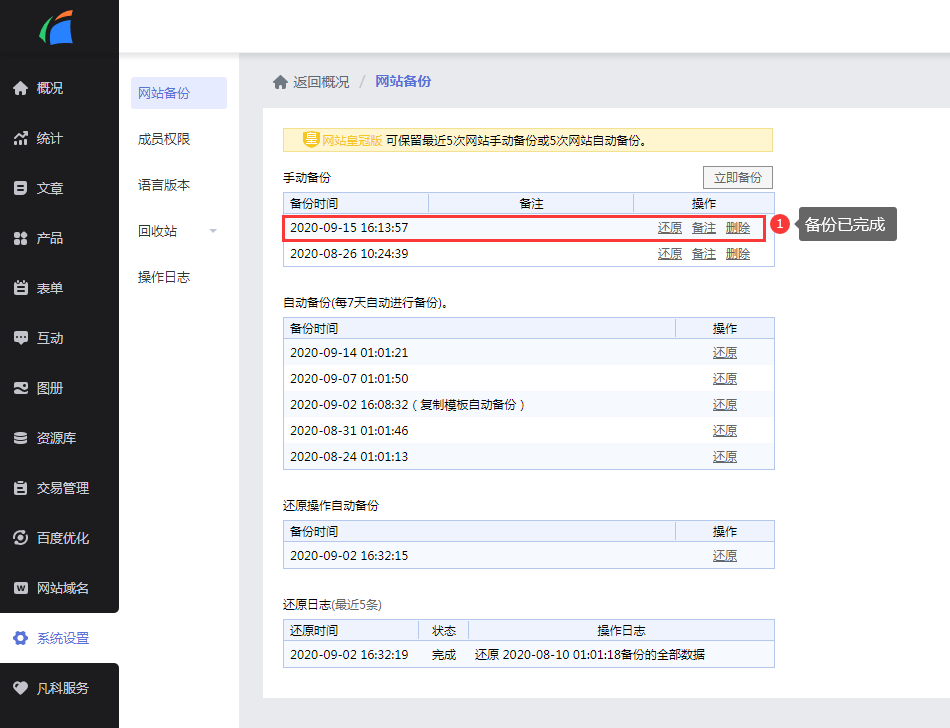The width and height of the screenshot is (950, 728).
Task: Click the home icon in the breadcrumb
Action: pyautogui.click(x=280, y=82)
